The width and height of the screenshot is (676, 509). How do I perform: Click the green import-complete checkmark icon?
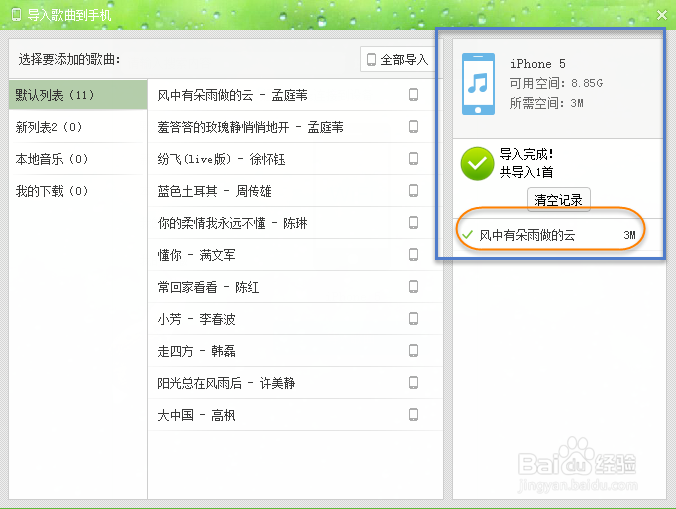coord(477,163)
